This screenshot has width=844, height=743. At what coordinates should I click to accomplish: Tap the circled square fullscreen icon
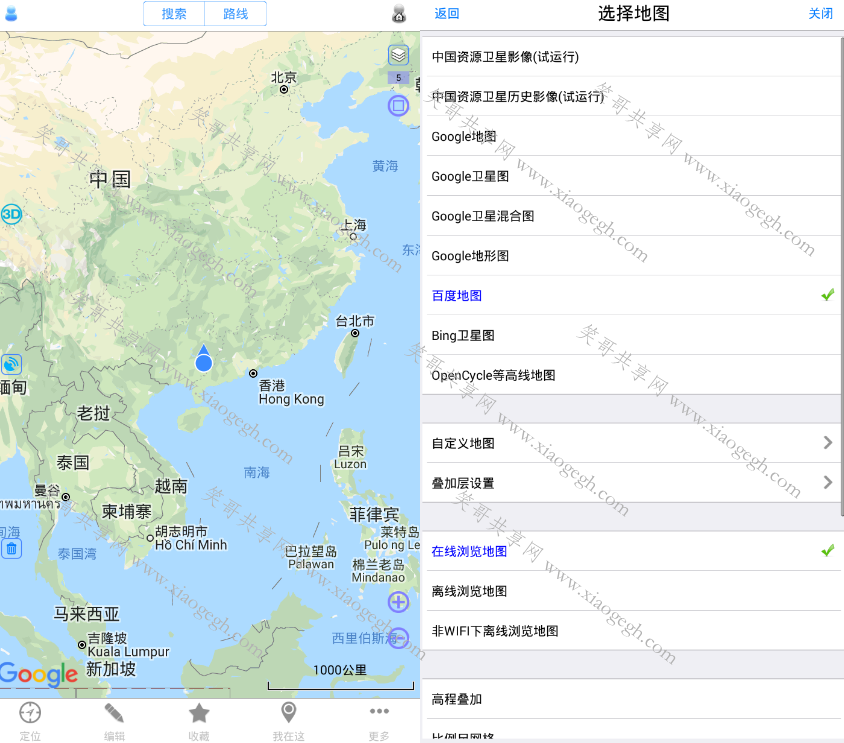[x=398, y=106]
